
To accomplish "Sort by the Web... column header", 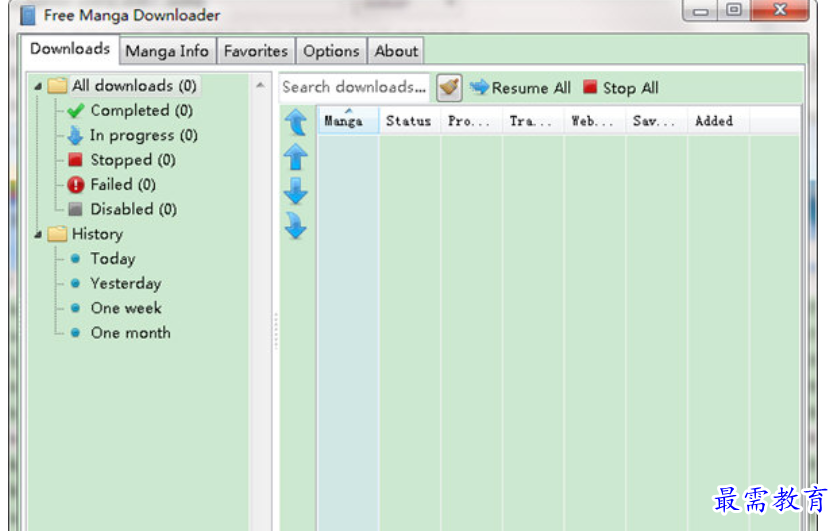I will pyautogui.click(x=595, y=120).
